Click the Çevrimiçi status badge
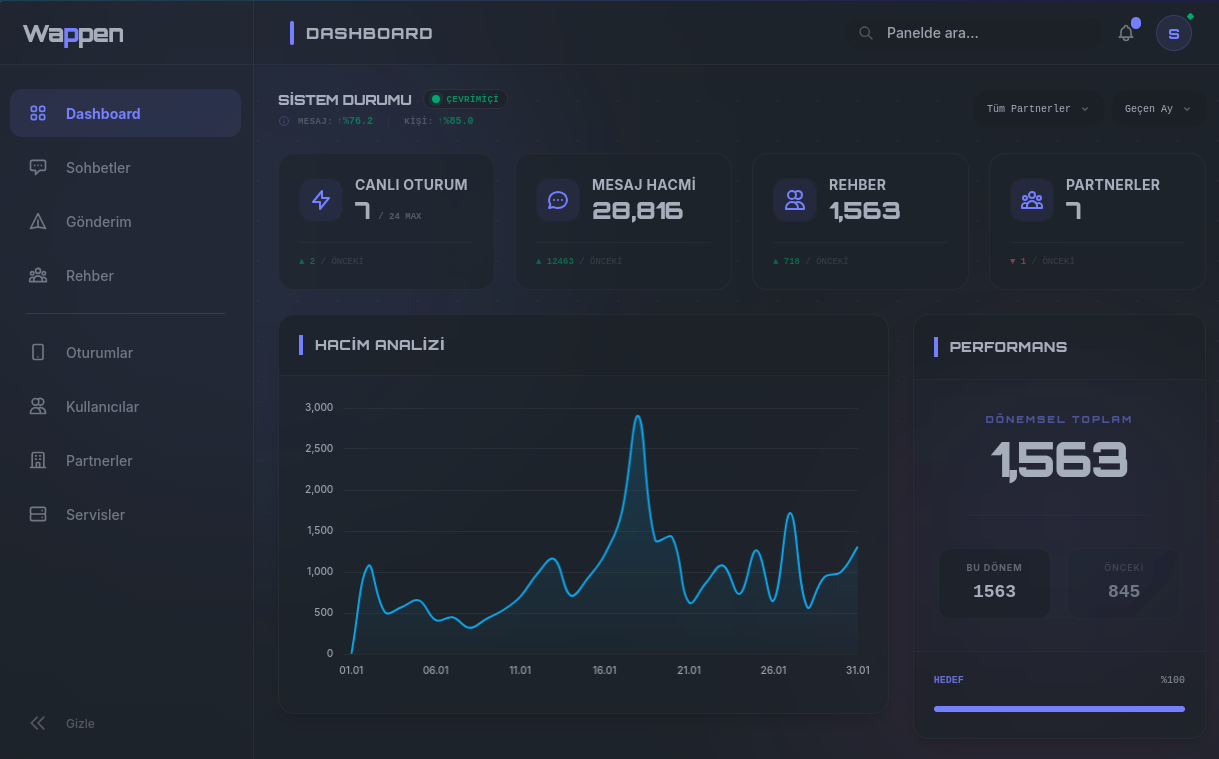 pos(466,99)
